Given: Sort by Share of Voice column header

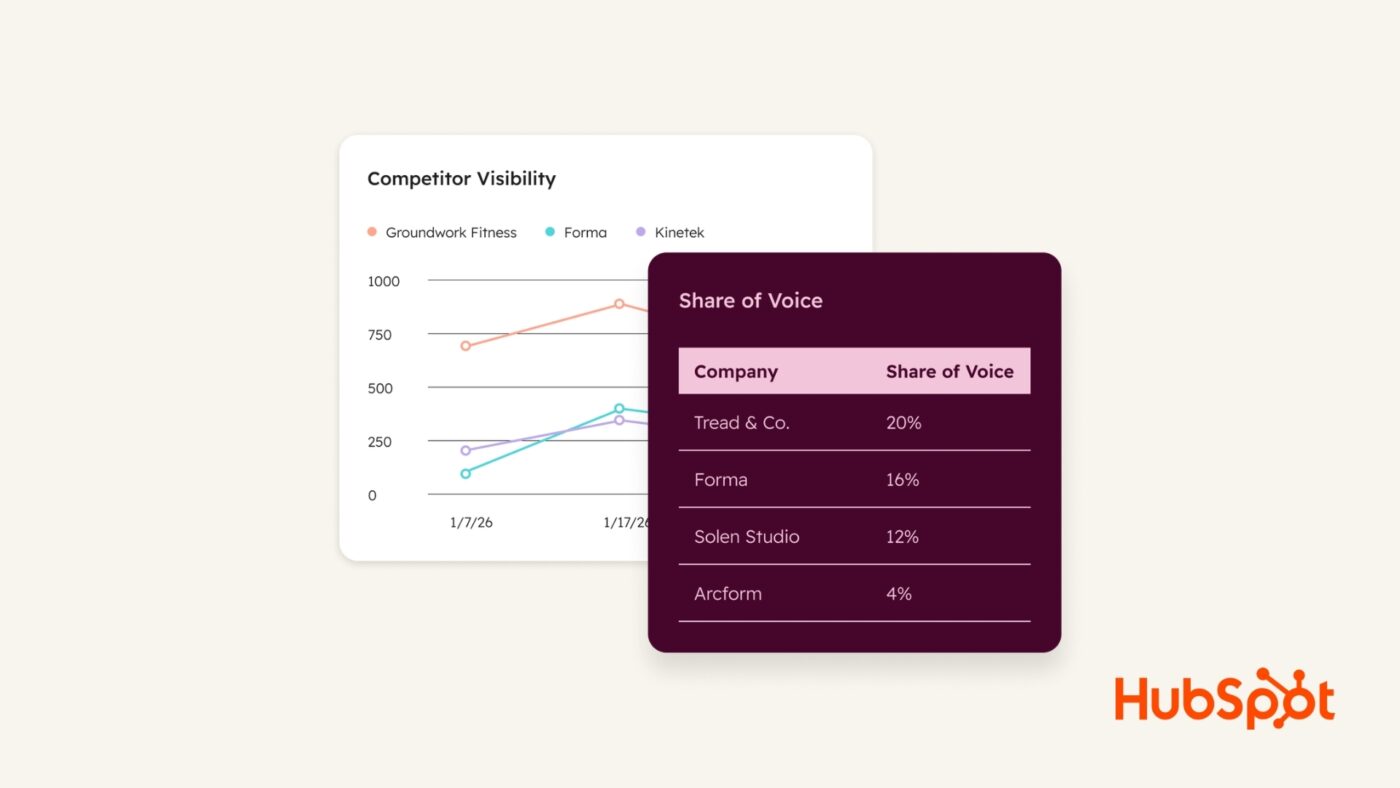Looking at the screenshot, I should tap(949, 372).
